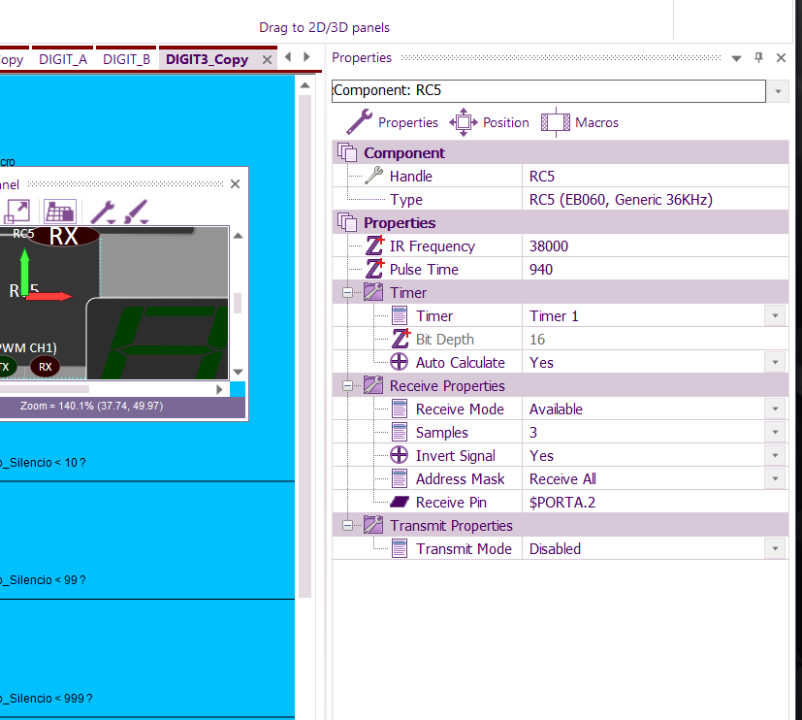The width and height of the screenshot is (802, 720).
Task: Collapse the Receive Properties group
Action: coord(347,386)
